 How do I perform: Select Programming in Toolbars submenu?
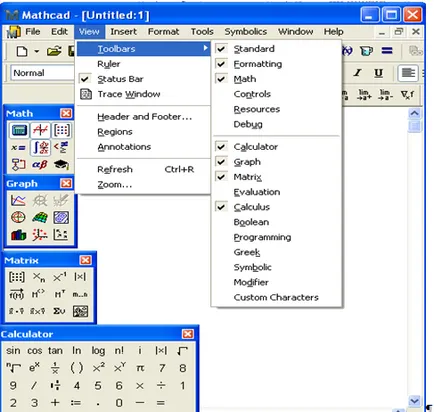click(x=276, y=237)
